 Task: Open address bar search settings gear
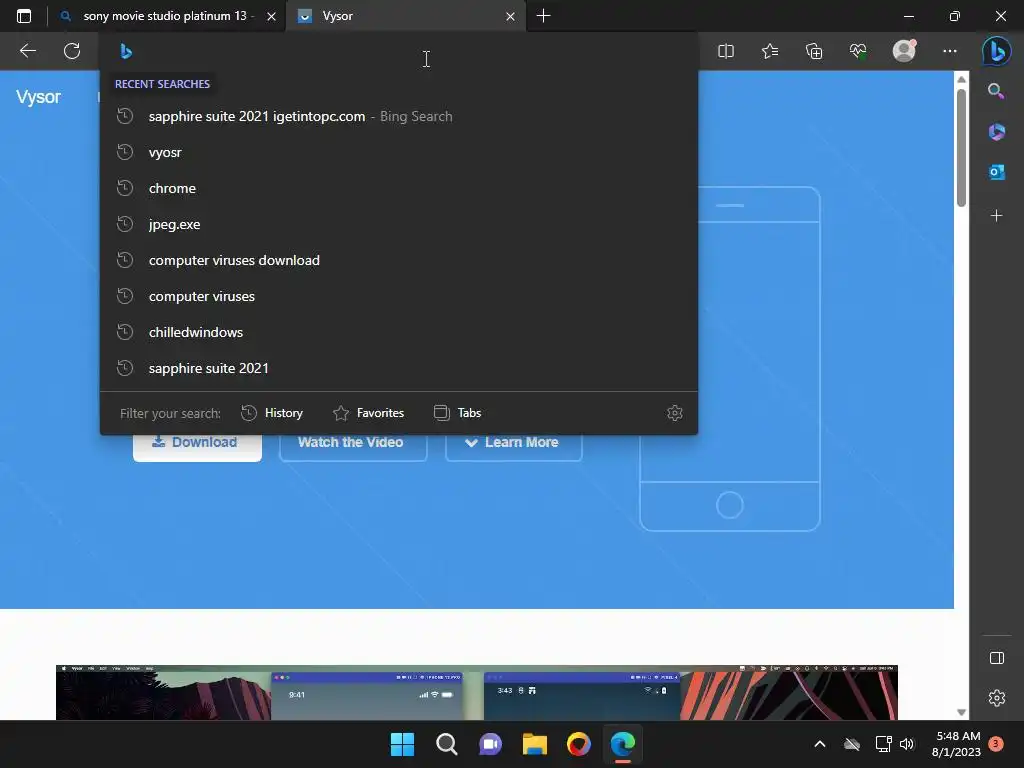675,413
